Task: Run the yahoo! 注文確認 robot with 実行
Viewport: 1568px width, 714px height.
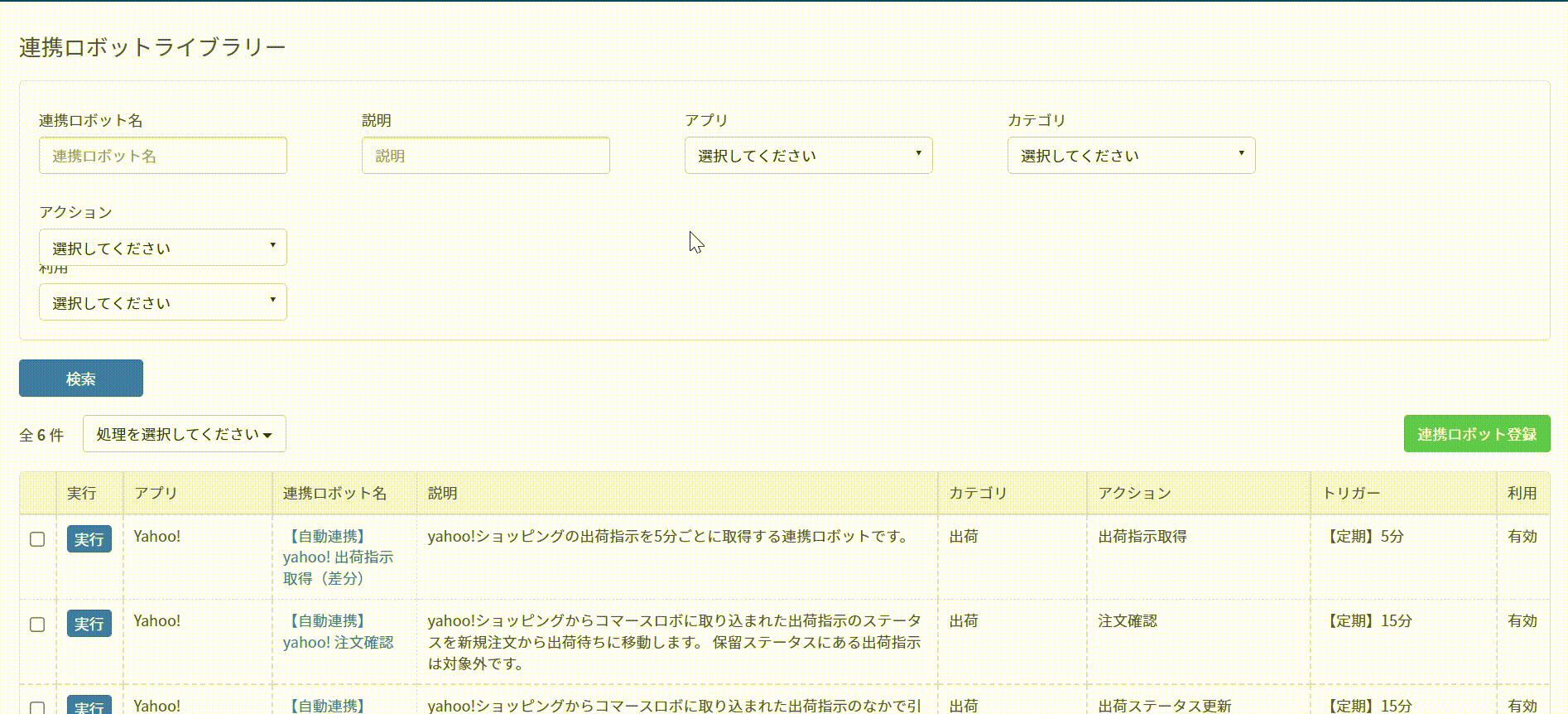Action: click(x=89, y=624)
